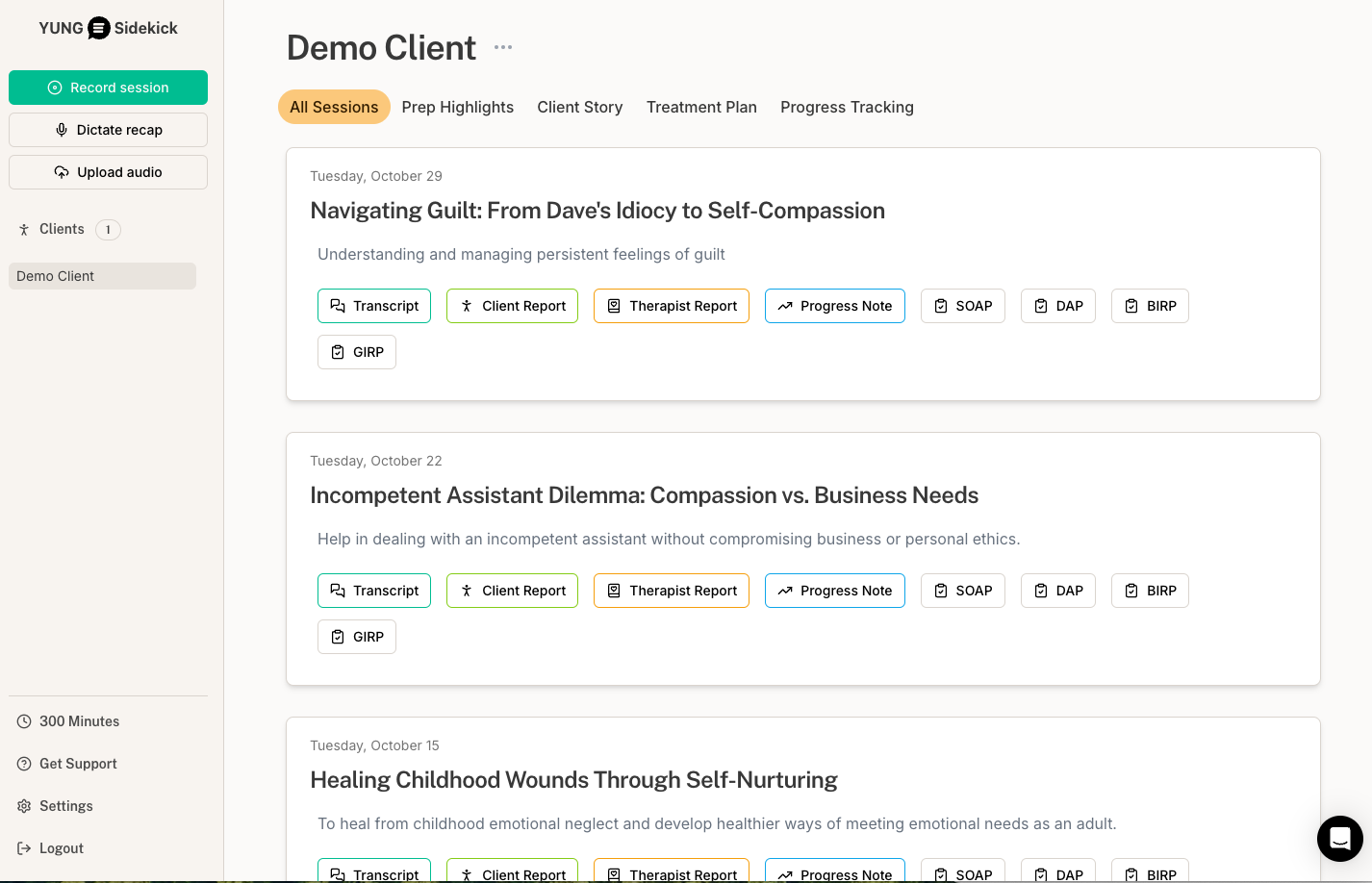The height and width of the screenshot is (883, 1372).
Task: Click the YUNG Sidekick chat logo icon
Action: click(x=99, y=28)
